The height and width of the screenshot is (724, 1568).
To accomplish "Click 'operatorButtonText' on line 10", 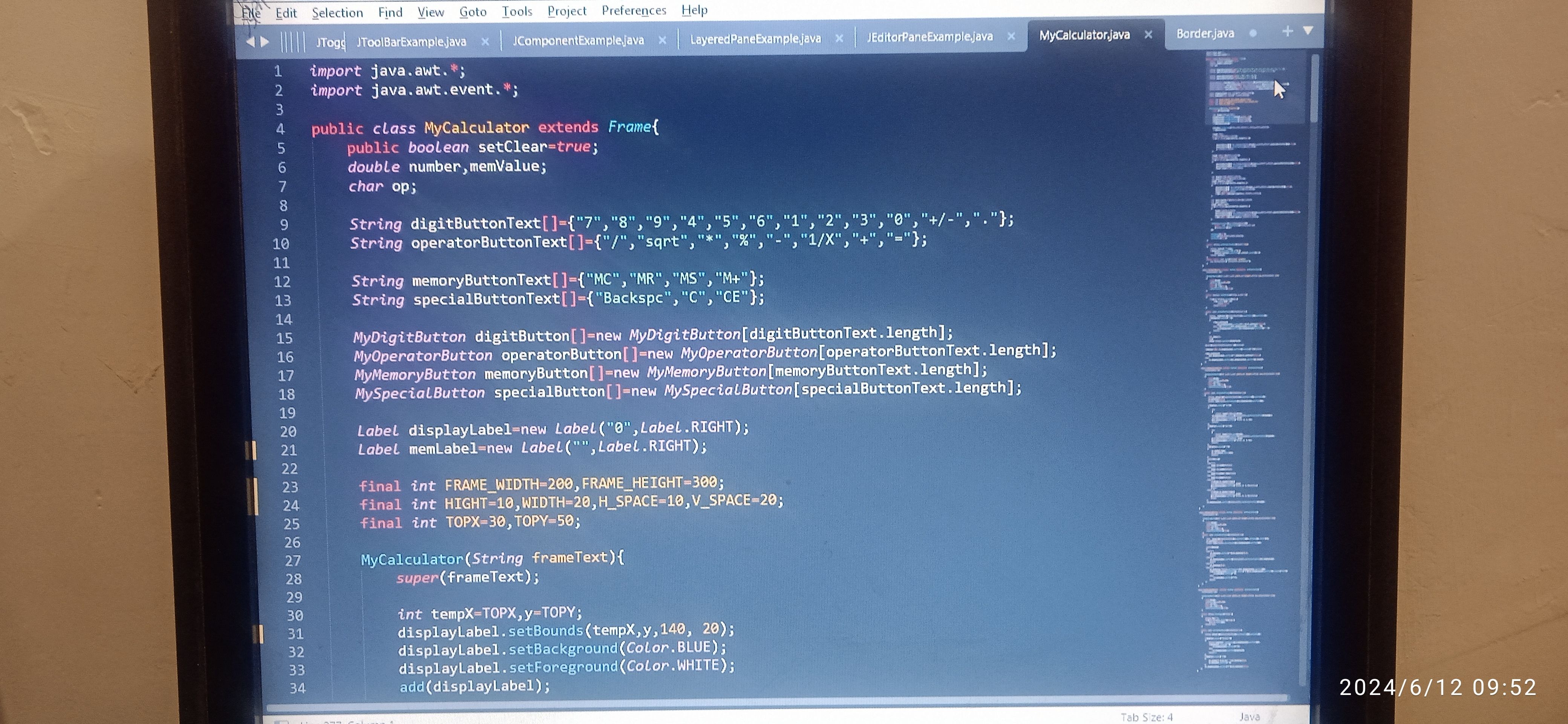I will [x=489, y=243].
